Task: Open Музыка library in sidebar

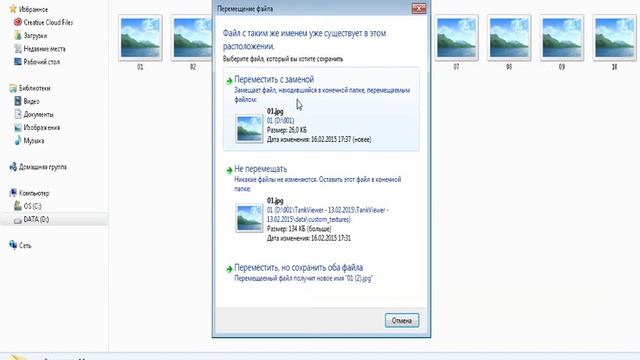Action: coord(34,140)
